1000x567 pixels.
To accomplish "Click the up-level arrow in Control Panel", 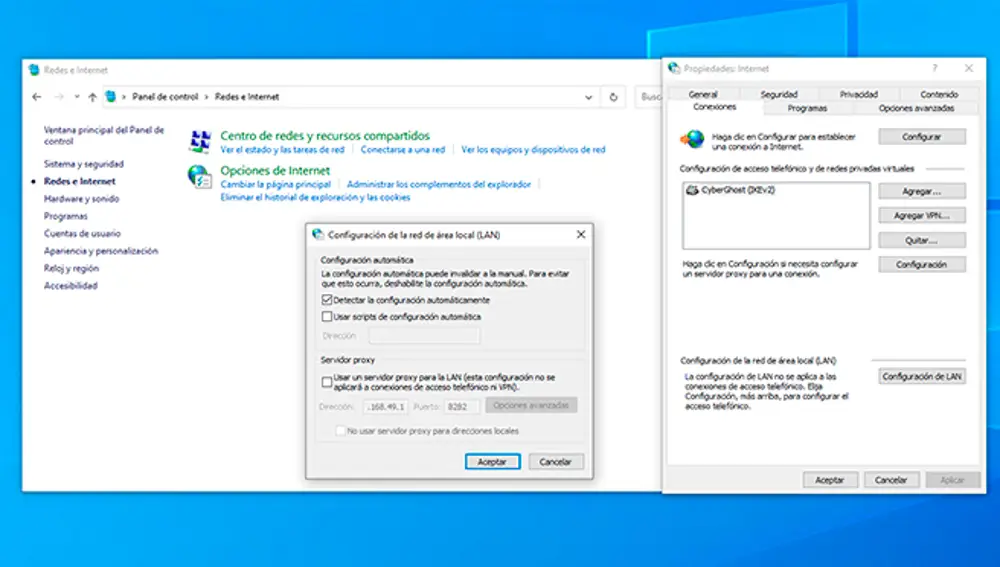I will click(92, 97).
